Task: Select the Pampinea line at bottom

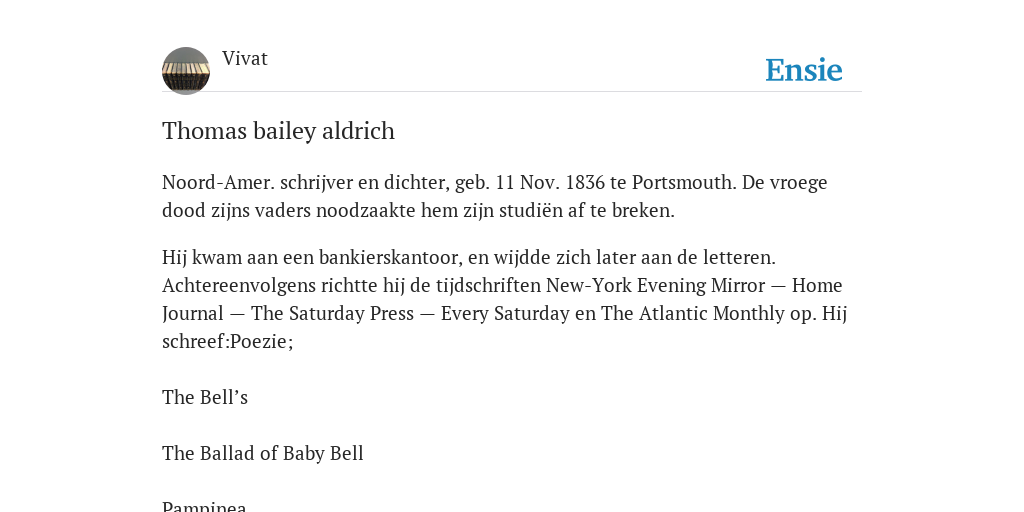Action: click(204, 506)
